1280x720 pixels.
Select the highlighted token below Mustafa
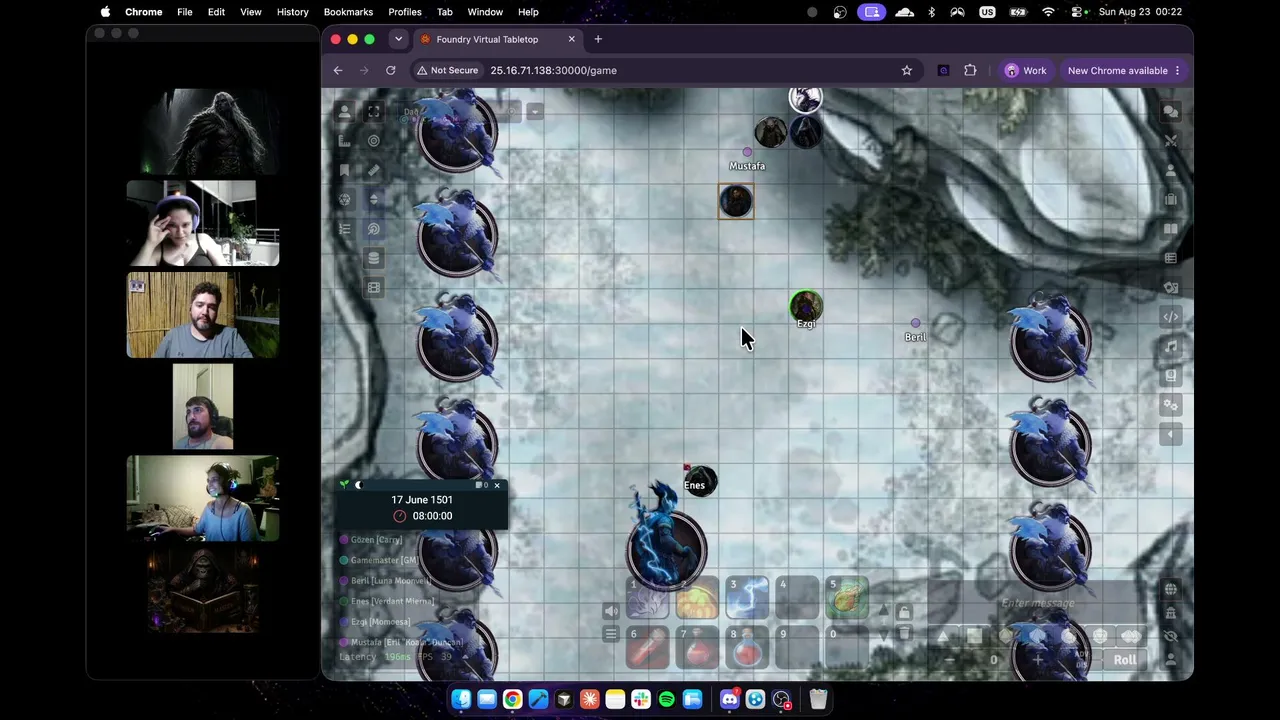coord(736,202)
